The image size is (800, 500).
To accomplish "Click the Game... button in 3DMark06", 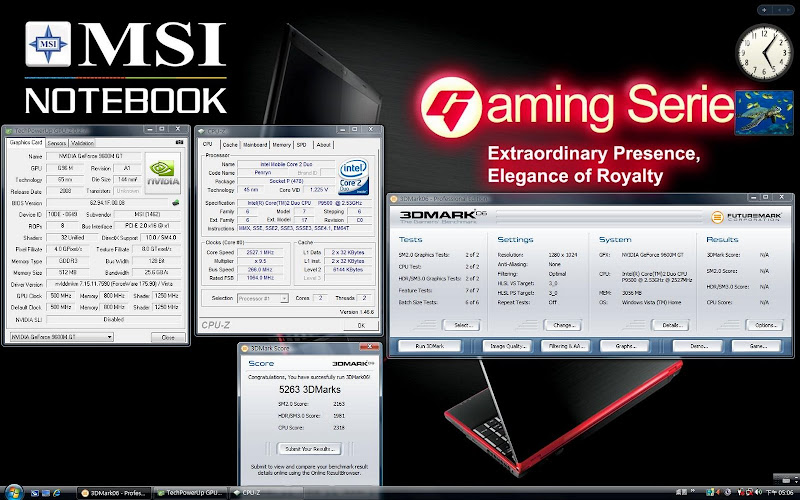I will (x=757, y=346).
